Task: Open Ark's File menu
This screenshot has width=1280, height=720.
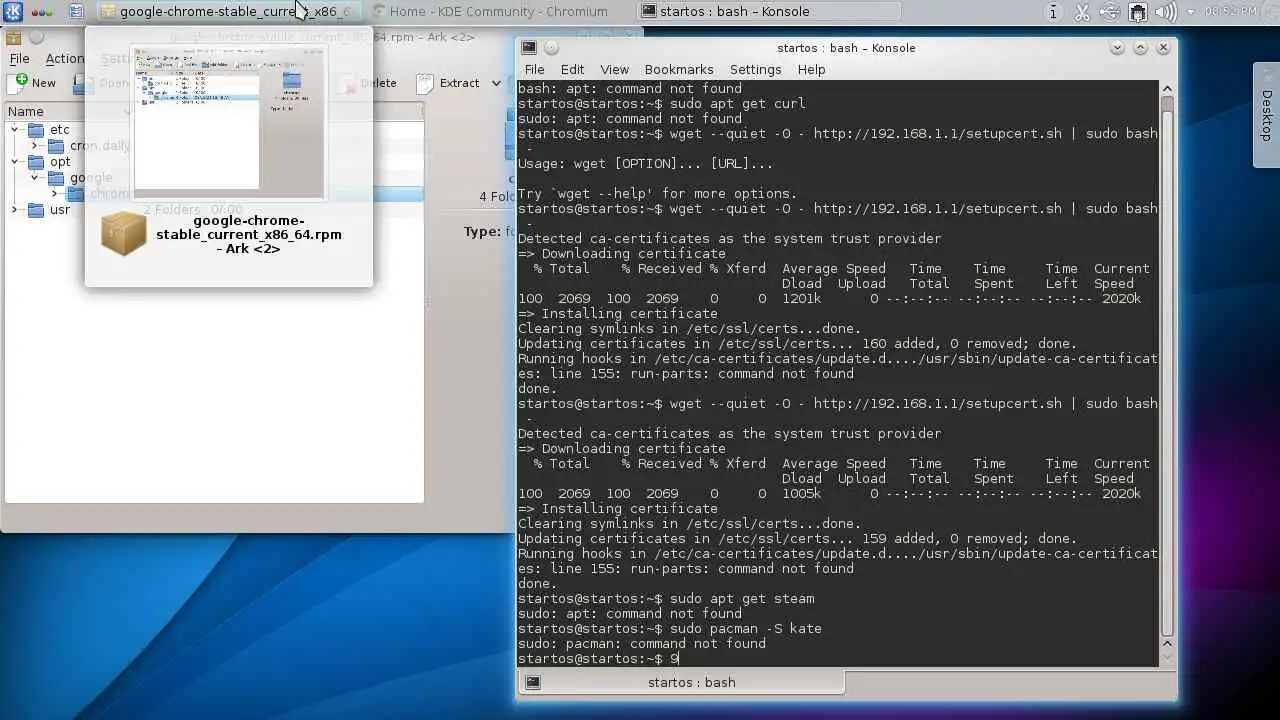Action: coord(19,59)
